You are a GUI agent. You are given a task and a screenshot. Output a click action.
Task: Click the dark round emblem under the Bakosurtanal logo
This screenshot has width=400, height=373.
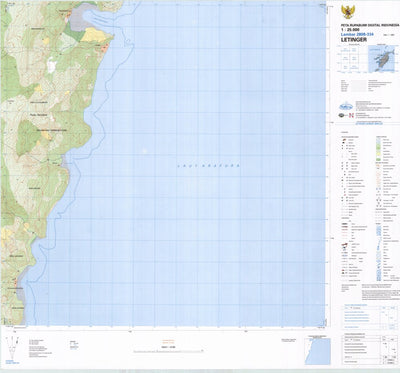pos(342,115)
